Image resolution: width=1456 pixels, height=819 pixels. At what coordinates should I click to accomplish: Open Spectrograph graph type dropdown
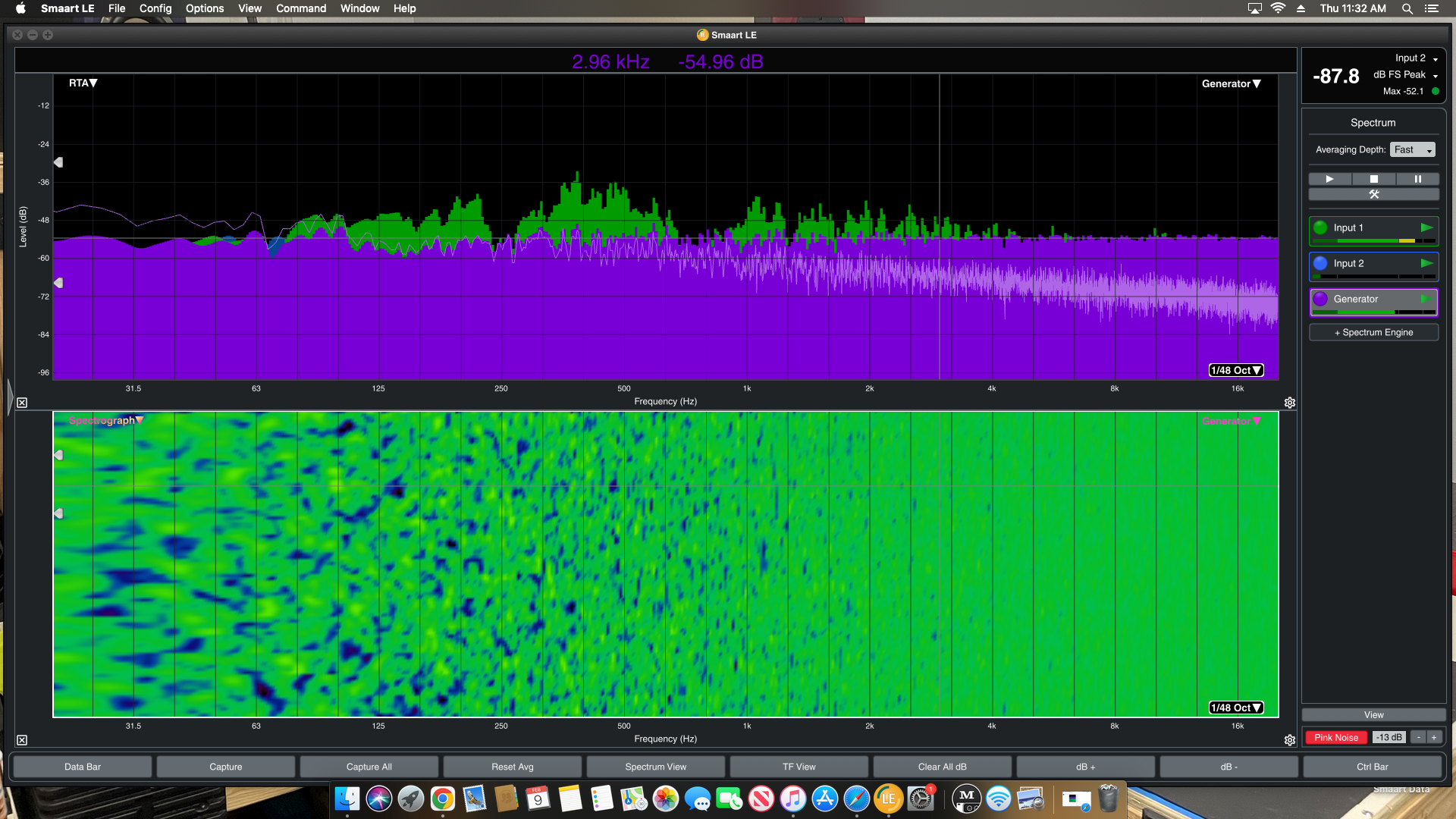[x=105, y=420]
